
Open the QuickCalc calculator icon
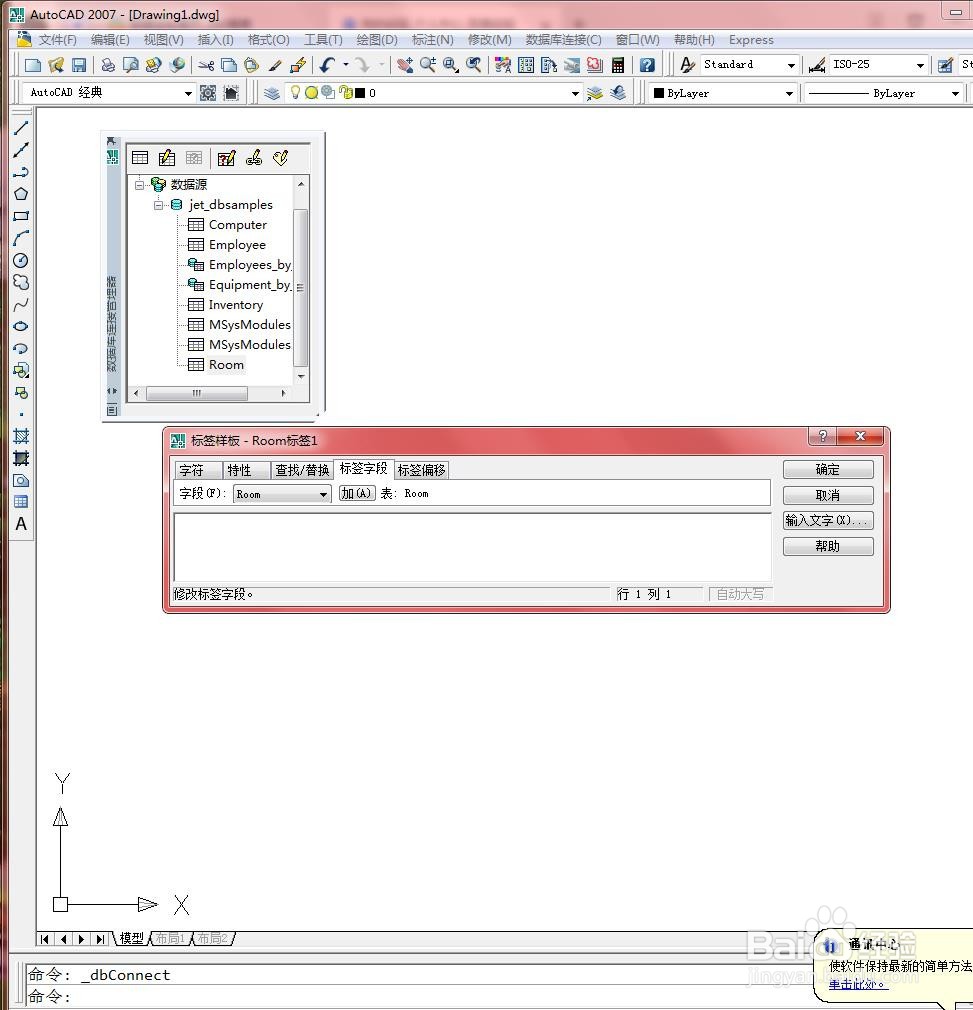[x=618, y=65]
